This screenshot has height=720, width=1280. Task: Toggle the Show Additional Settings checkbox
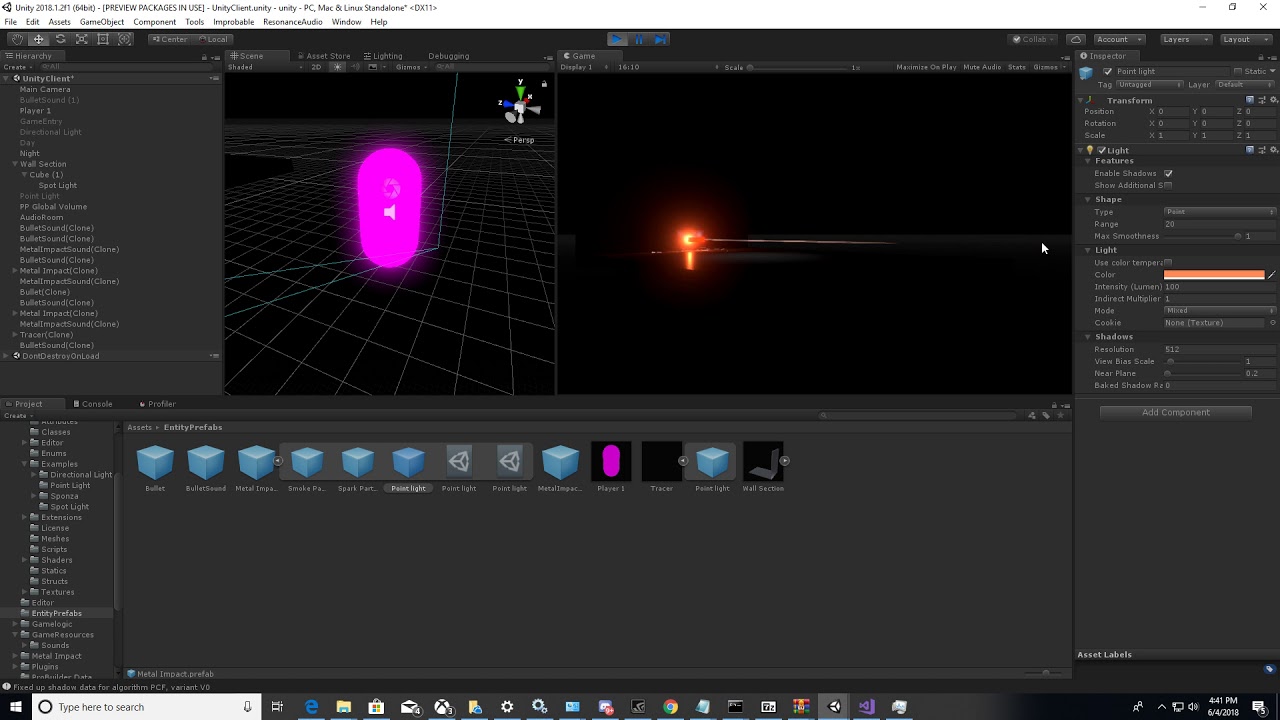coord(1168,185)
